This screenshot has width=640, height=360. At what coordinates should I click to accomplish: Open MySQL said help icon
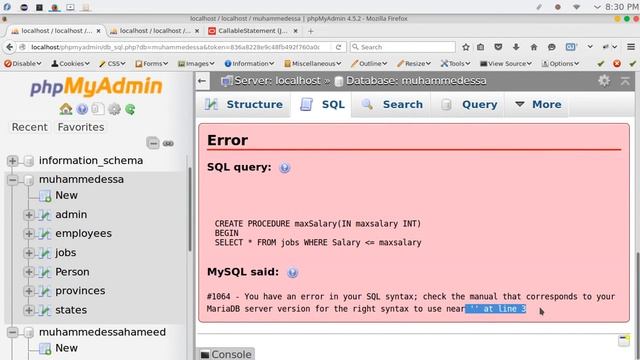(x=292, y=273)
